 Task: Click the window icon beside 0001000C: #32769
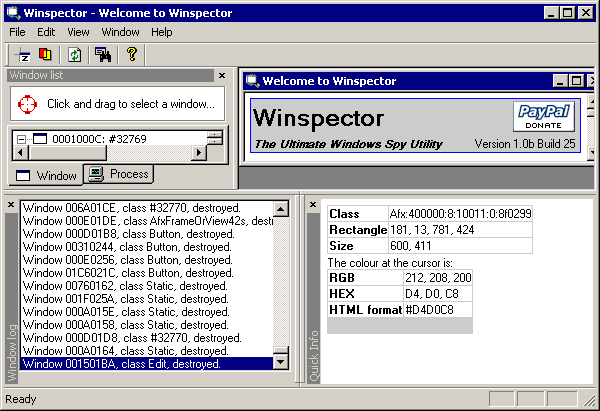coord(40,139)
